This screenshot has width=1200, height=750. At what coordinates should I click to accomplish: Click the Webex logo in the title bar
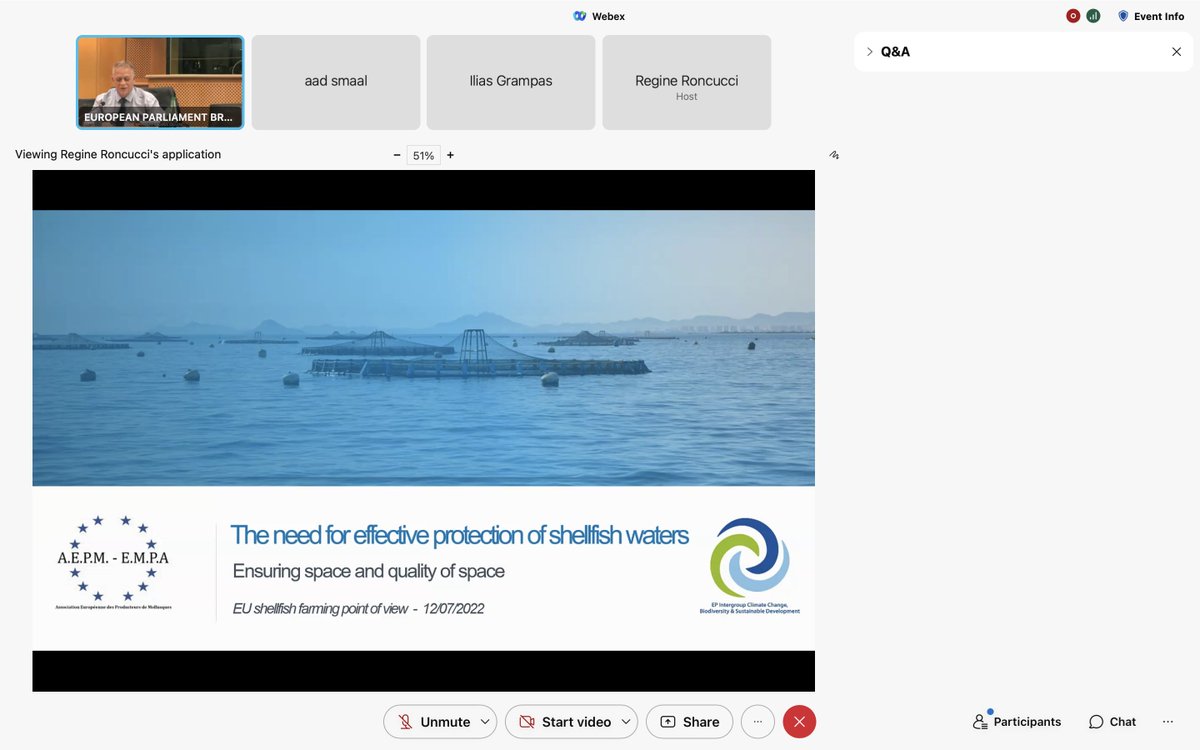coord(580,16)
